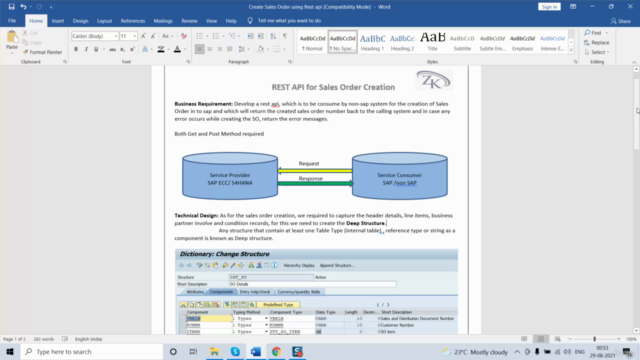Justify the paragraph text
The image size is (640, 360).
pyautogui.click(x=230, y=49)
